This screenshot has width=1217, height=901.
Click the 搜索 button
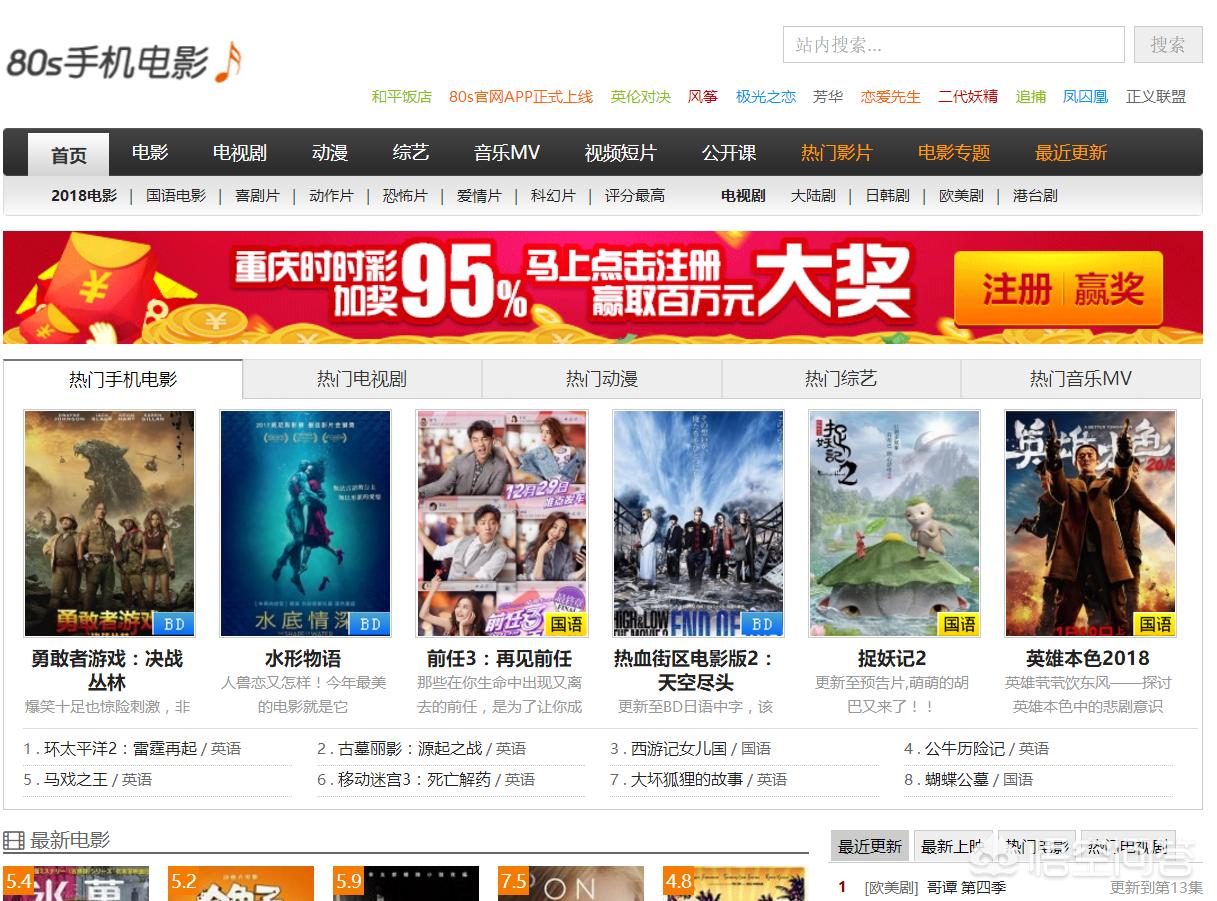pyautogui.click(x=1168, y=45)
